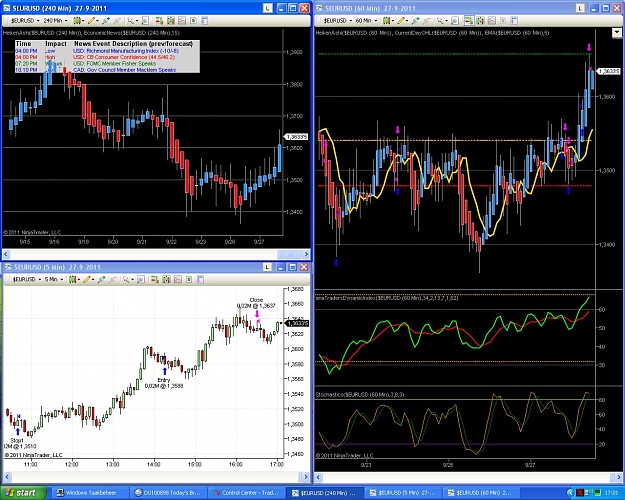Viewport: 625px width, 500px height.
Task: Select the Richmond Manufacturing Index news row
Action: 107,51
